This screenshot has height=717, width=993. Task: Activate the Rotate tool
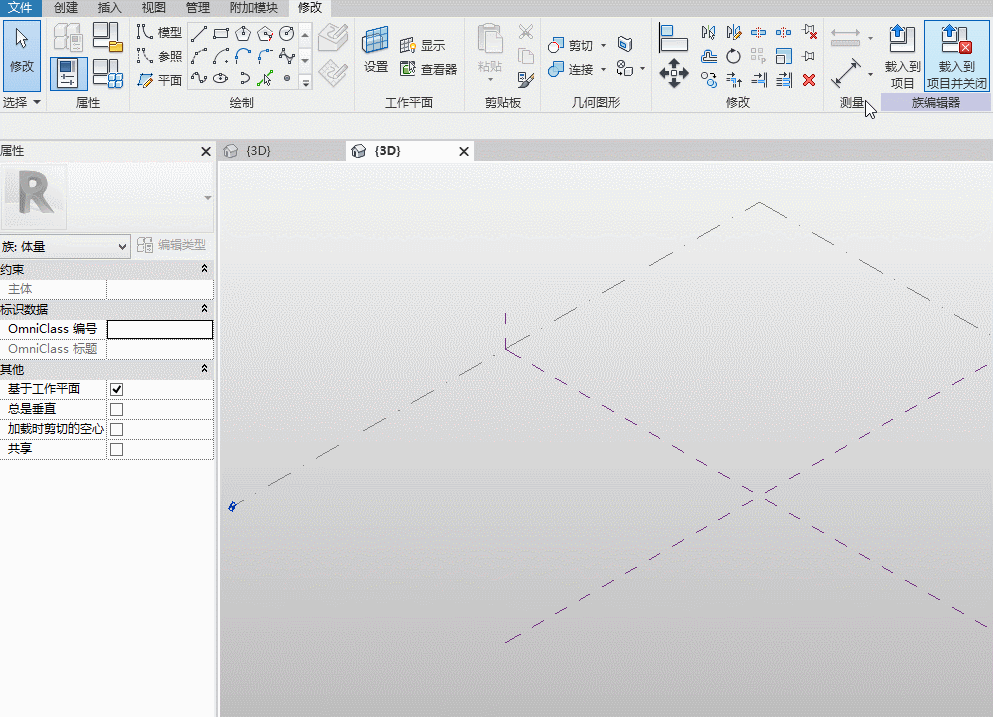(x=733, y=56)
